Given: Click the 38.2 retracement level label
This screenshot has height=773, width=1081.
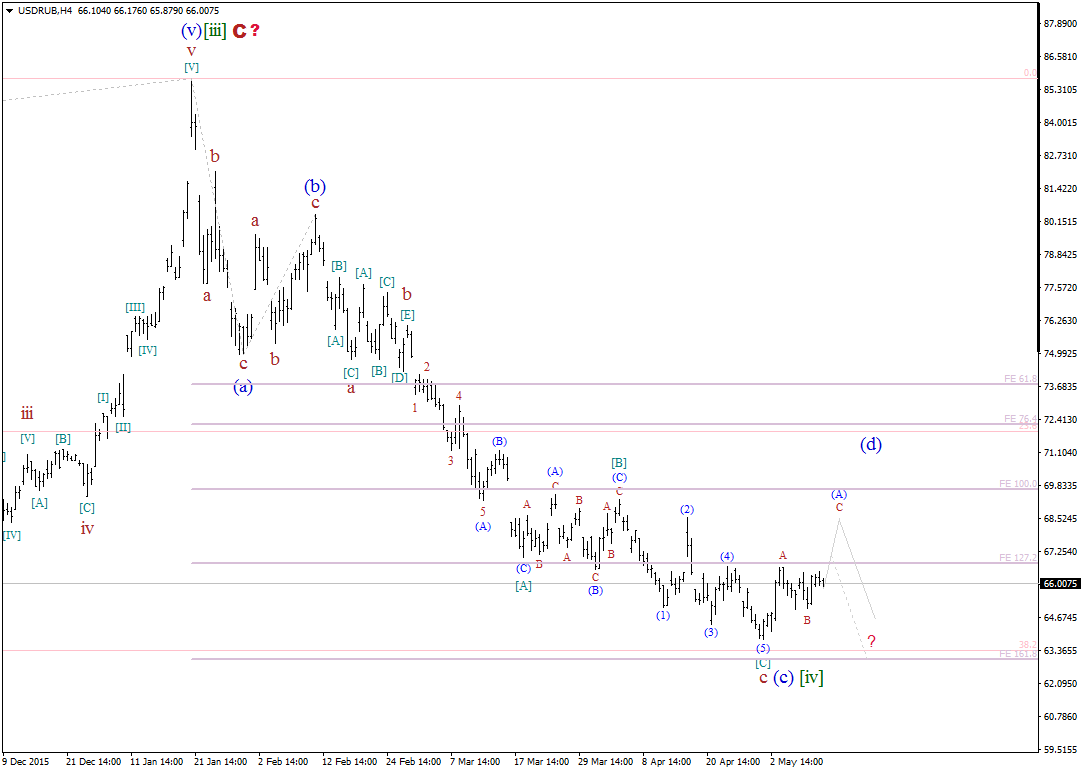Looking at the screenshot, I should (1028, 645).
